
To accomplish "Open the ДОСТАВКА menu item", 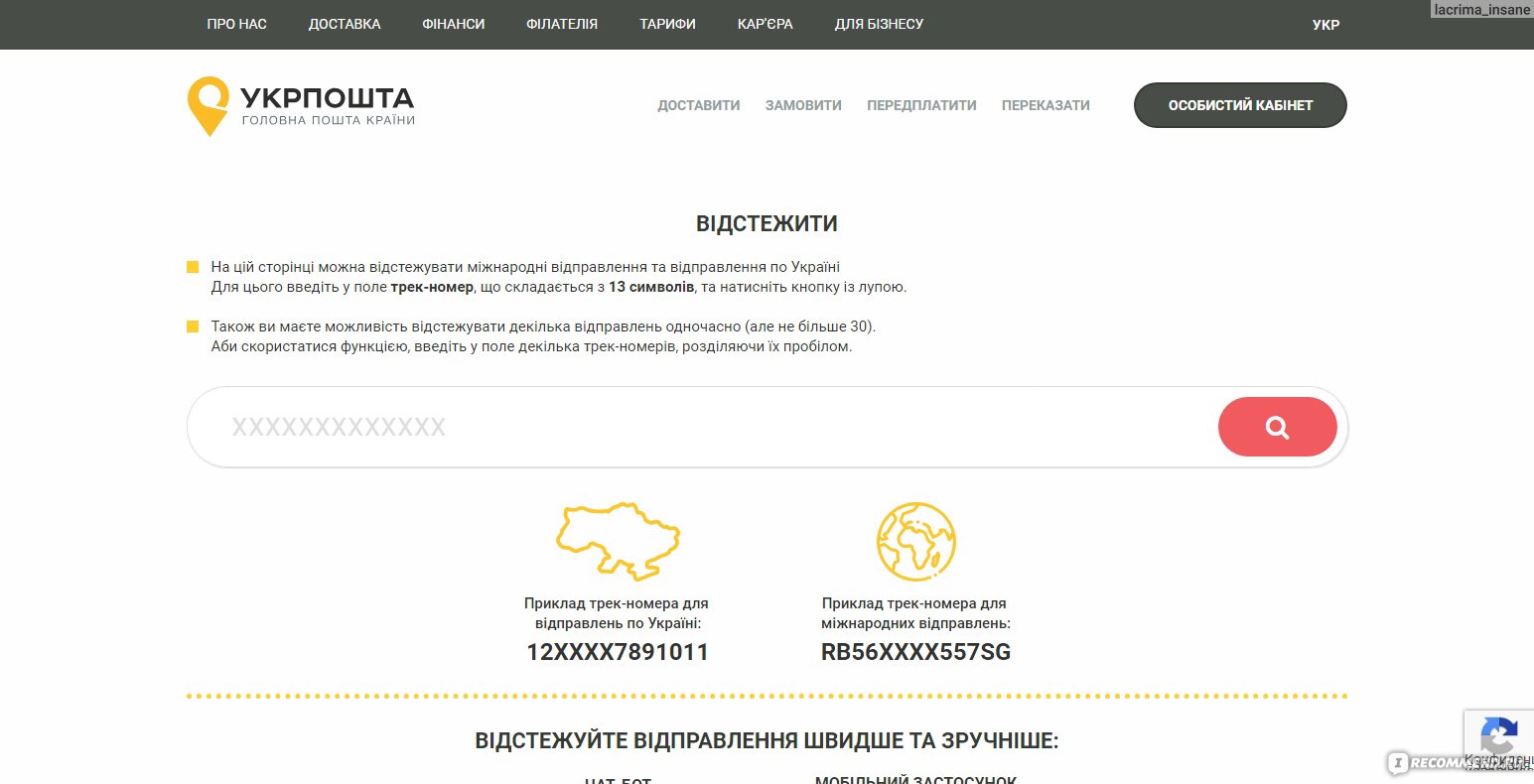I will point(345,24).
